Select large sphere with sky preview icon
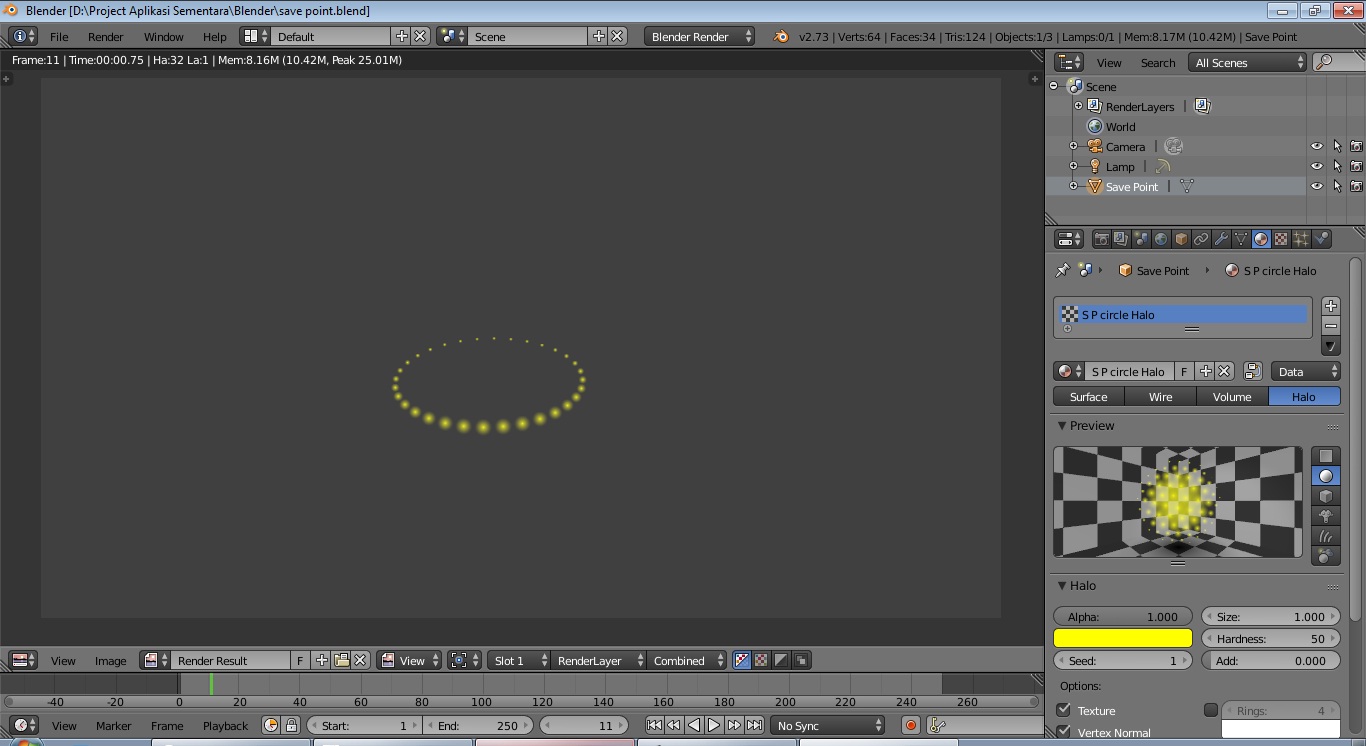1366x746 pixels. [x=1326, y=556]
